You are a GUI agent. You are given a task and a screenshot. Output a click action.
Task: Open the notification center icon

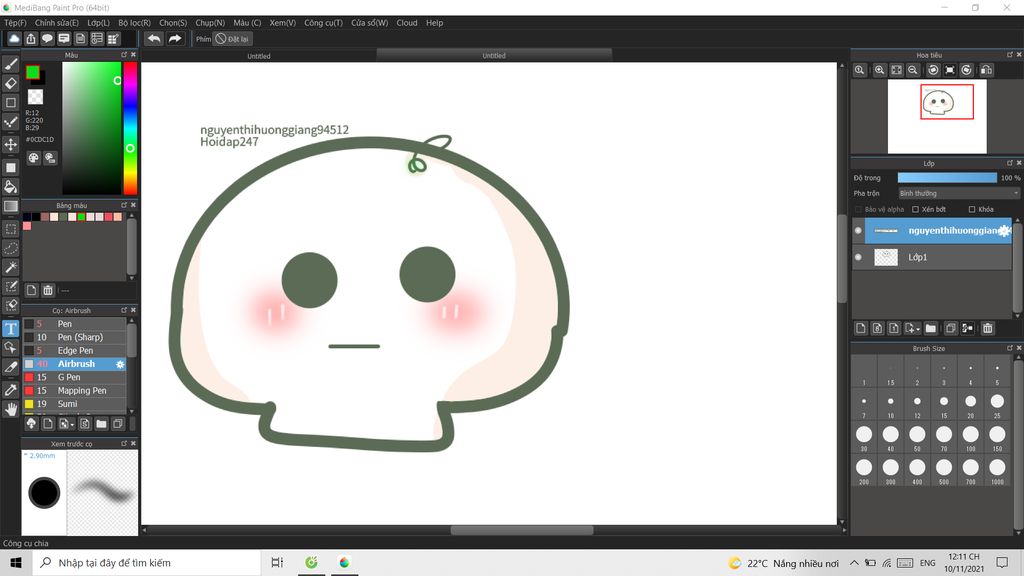1002,562
